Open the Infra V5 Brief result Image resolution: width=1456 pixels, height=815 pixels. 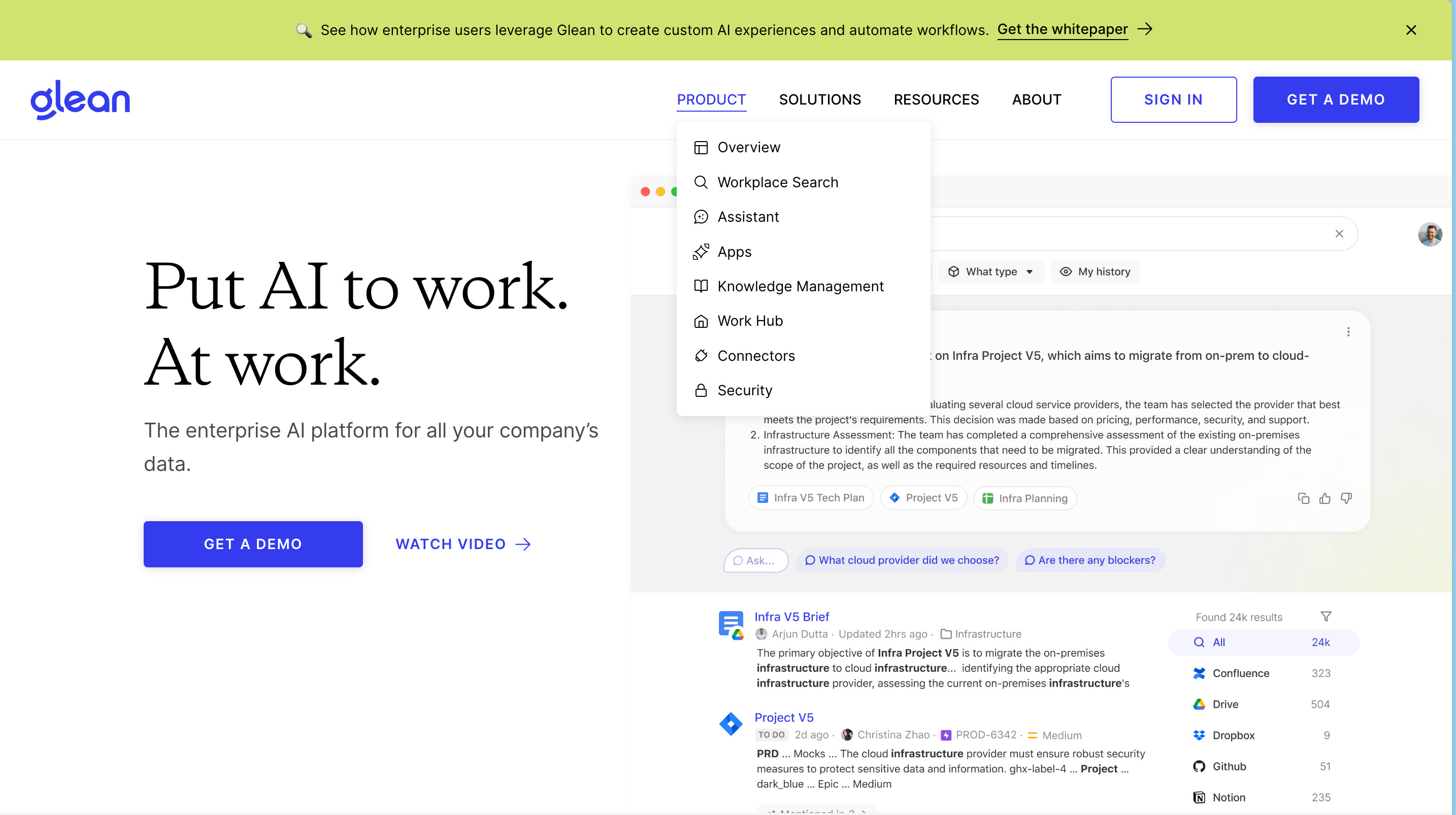click(x=792, y=617)
